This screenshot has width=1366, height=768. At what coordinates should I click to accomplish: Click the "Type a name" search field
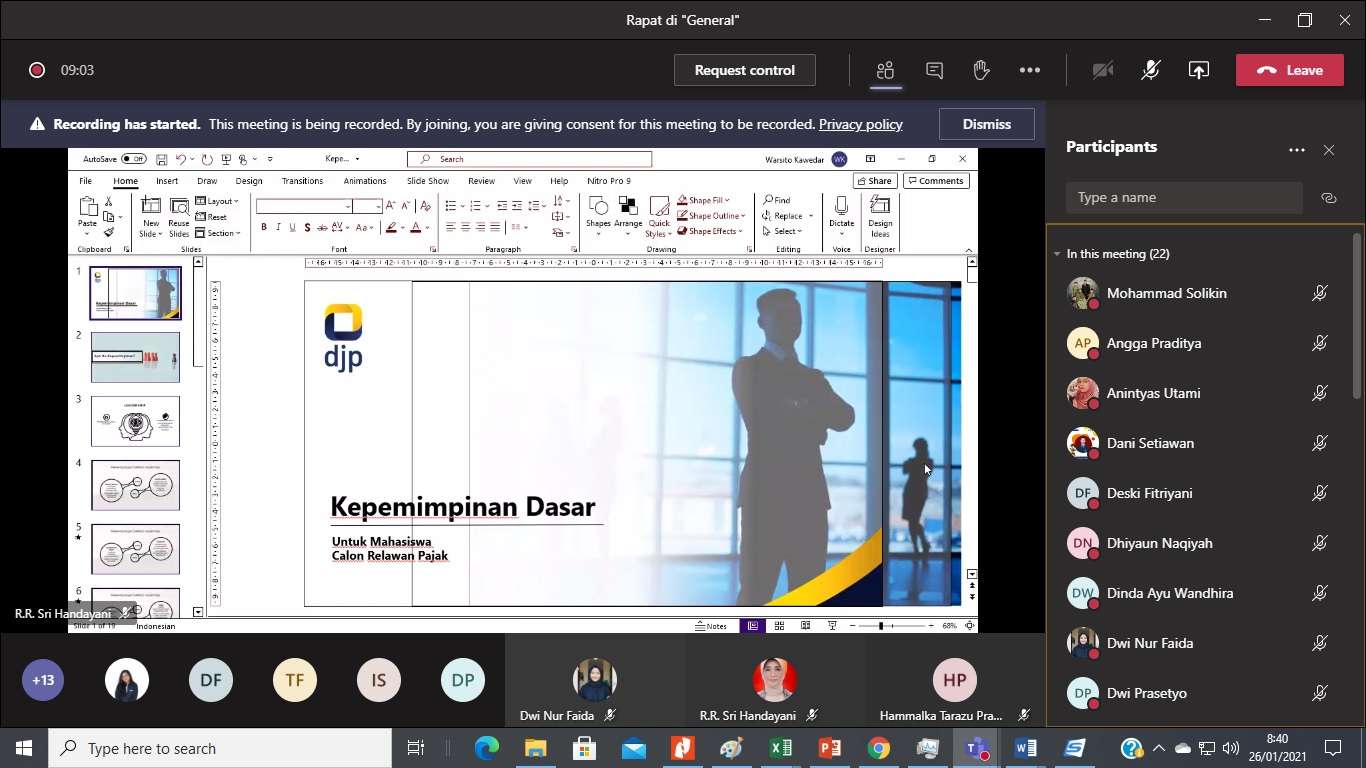pyautogui.click(x=1184, y=198)
